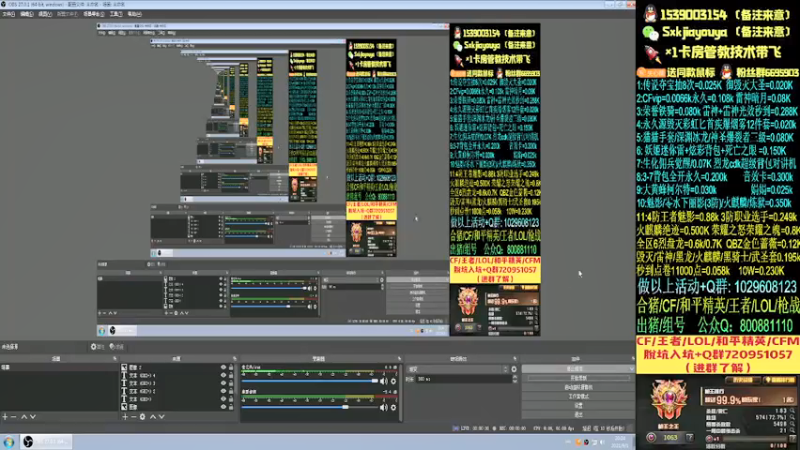Open source Properties gear above the docks
This screenshot has height=450, width=800.
(97, 347)
